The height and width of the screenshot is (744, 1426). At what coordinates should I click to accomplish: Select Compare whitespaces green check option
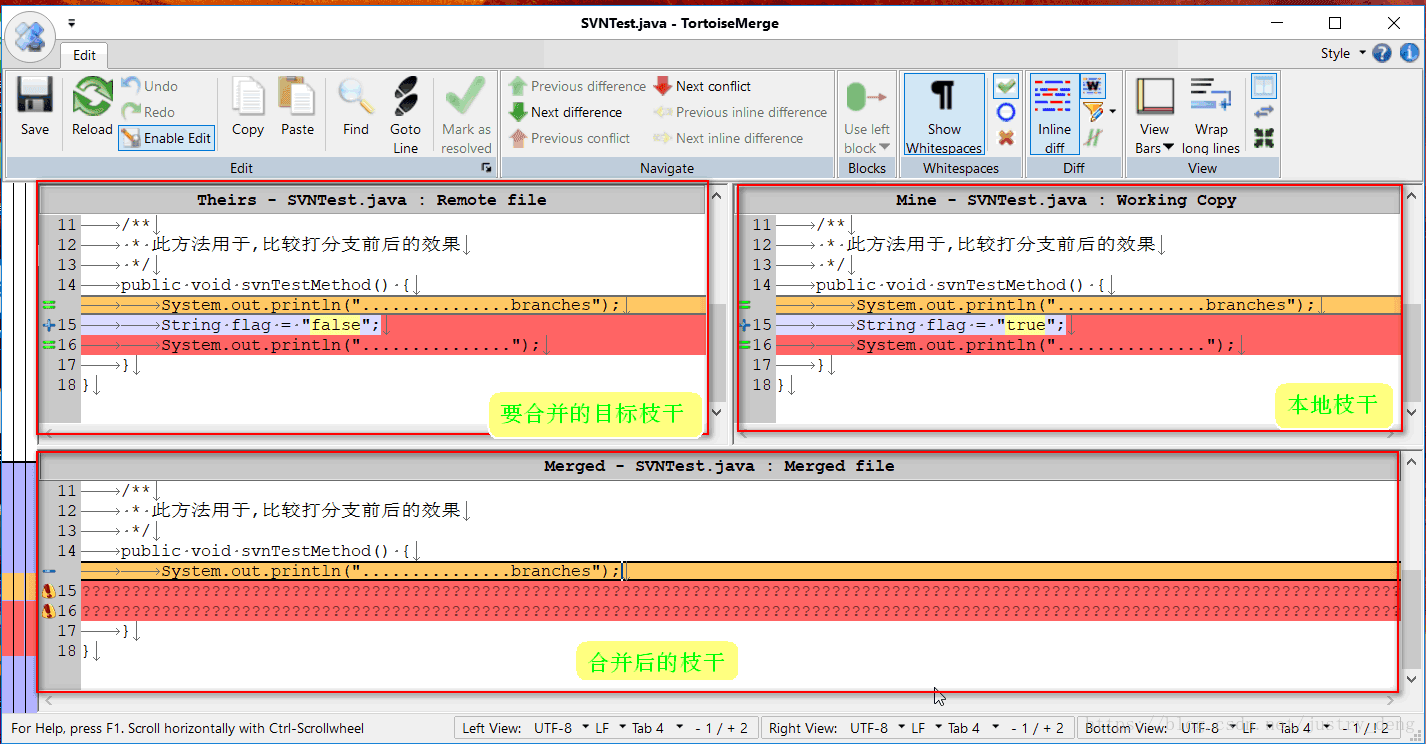pyautogui.click(x=1006, y=86)
